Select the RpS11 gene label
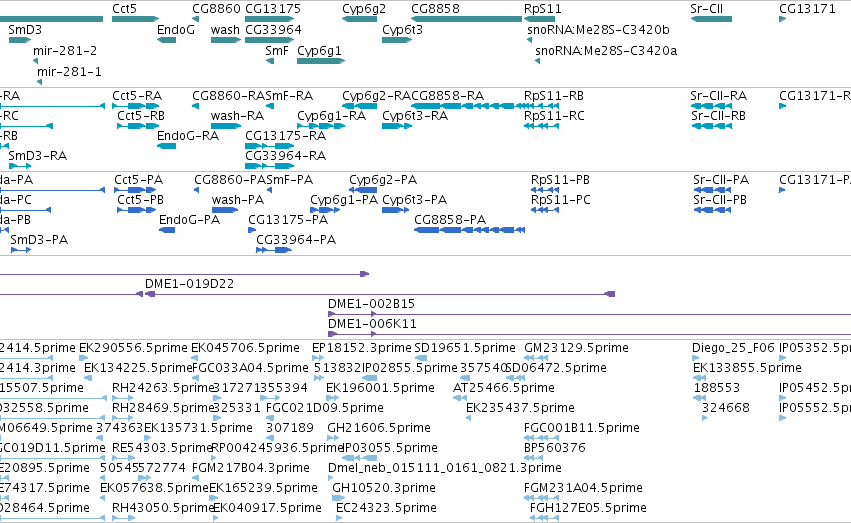The image size is (851, 523). tap(543, 9)
